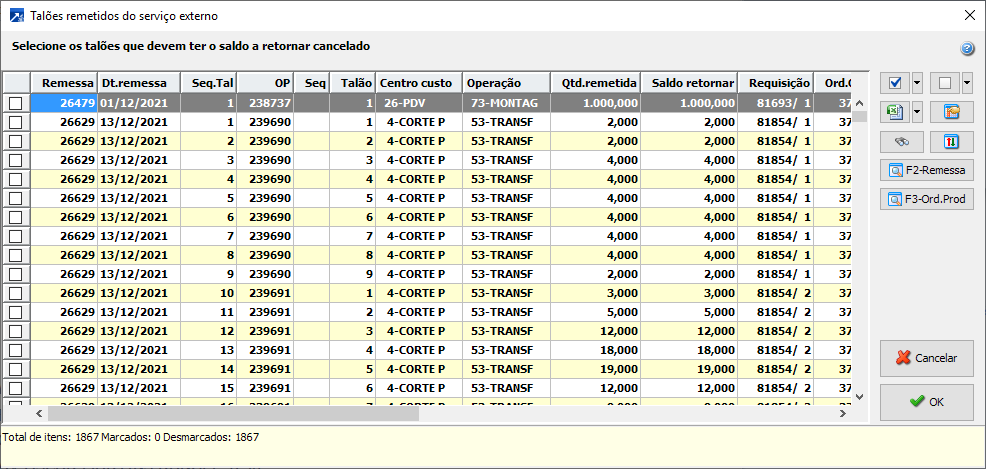The image size is (986, 469).
Task: Click the app icon in title bar
Action: 15,16
